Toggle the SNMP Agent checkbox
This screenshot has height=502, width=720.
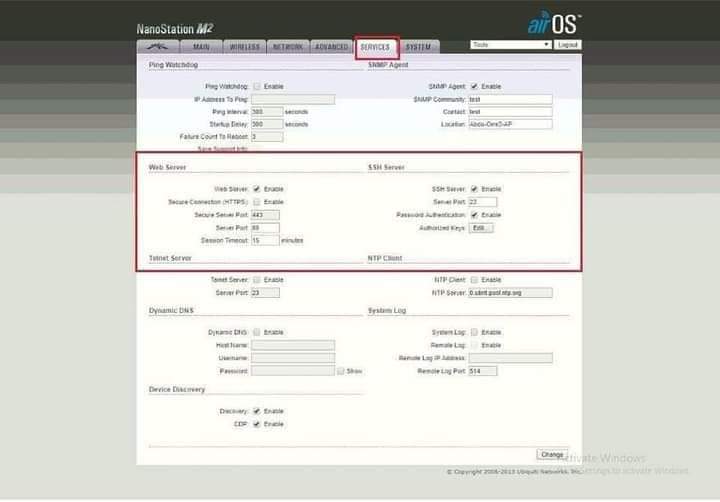[x=474, y=87]
